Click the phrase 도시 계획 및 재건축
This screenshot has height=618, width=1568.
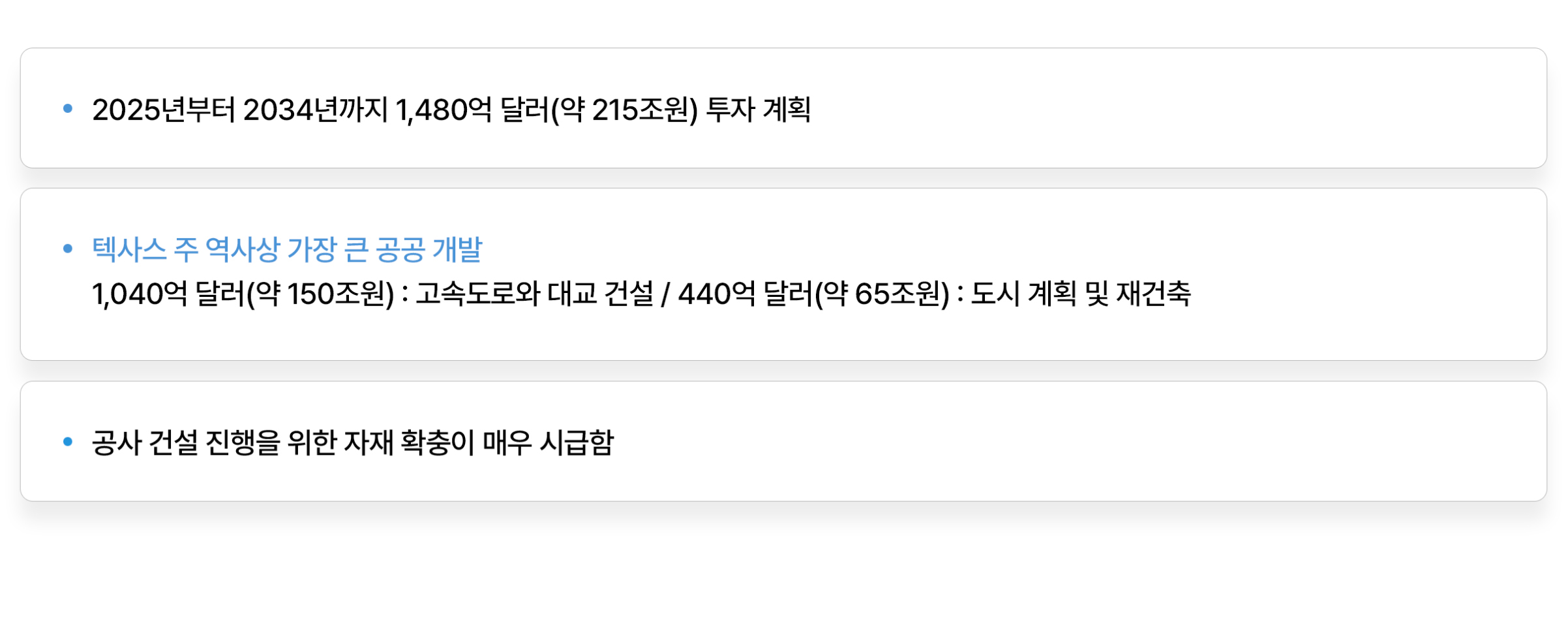(1081, 294)
